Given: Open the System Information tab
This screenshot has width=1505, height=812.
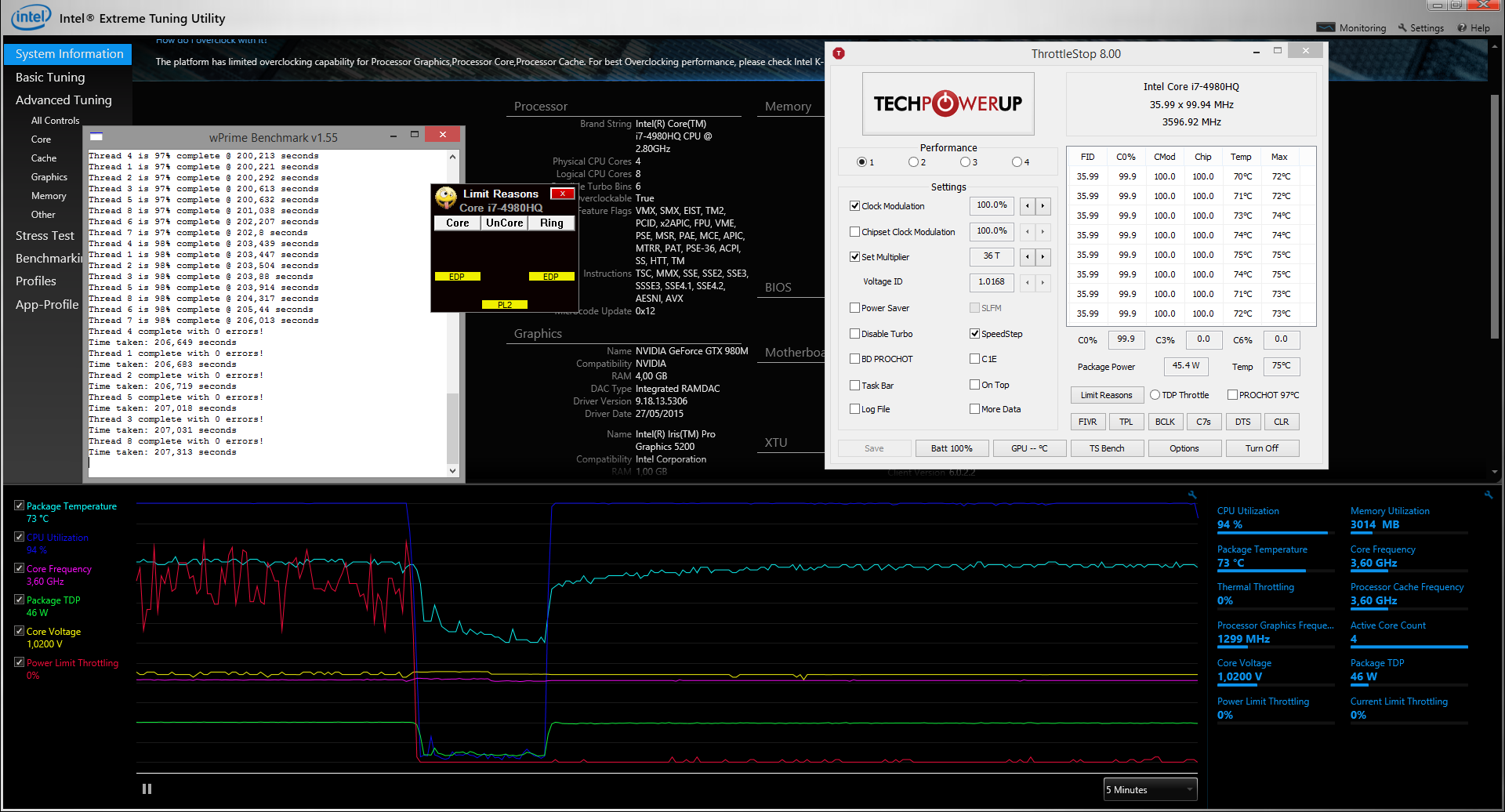Looking at the screenshot, I should (x=68, y=54).
